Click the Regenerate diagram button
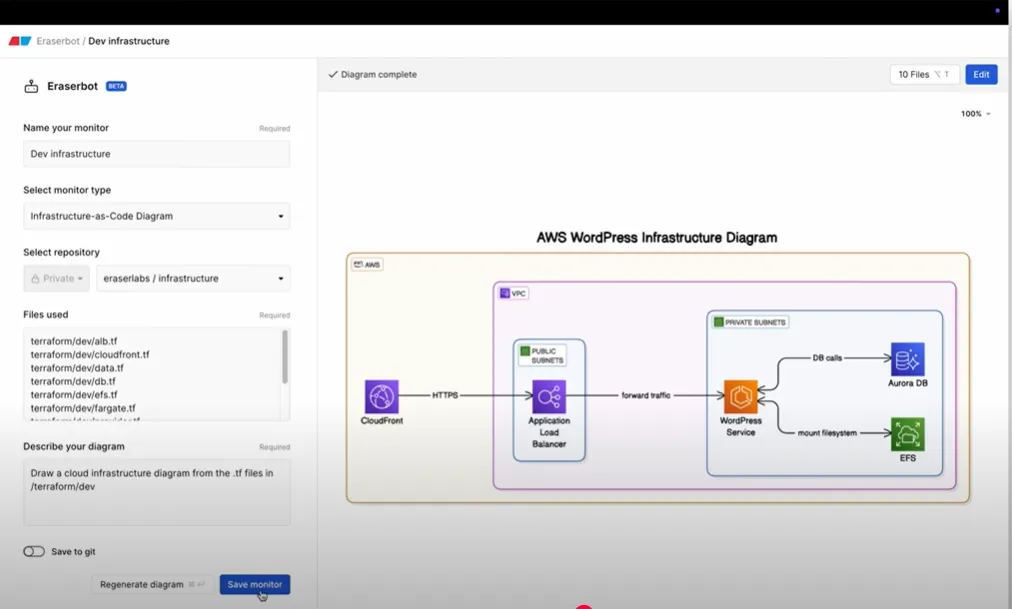 point(151,584)
